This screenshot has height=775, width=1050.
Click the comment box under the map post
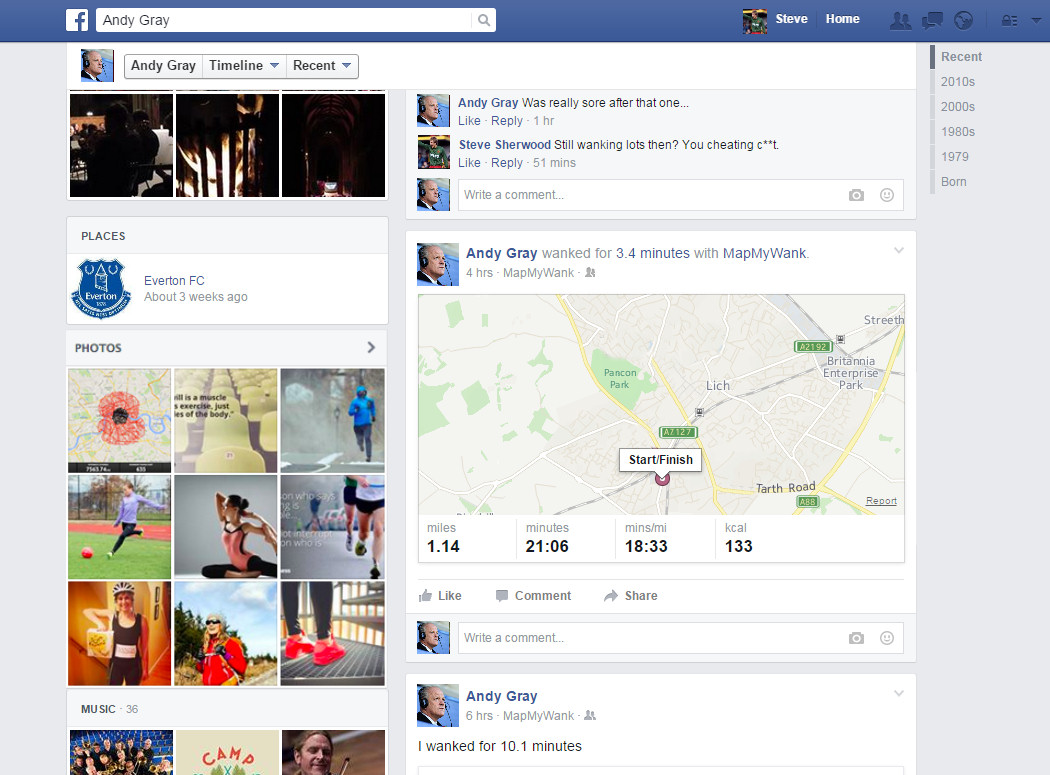680,638
